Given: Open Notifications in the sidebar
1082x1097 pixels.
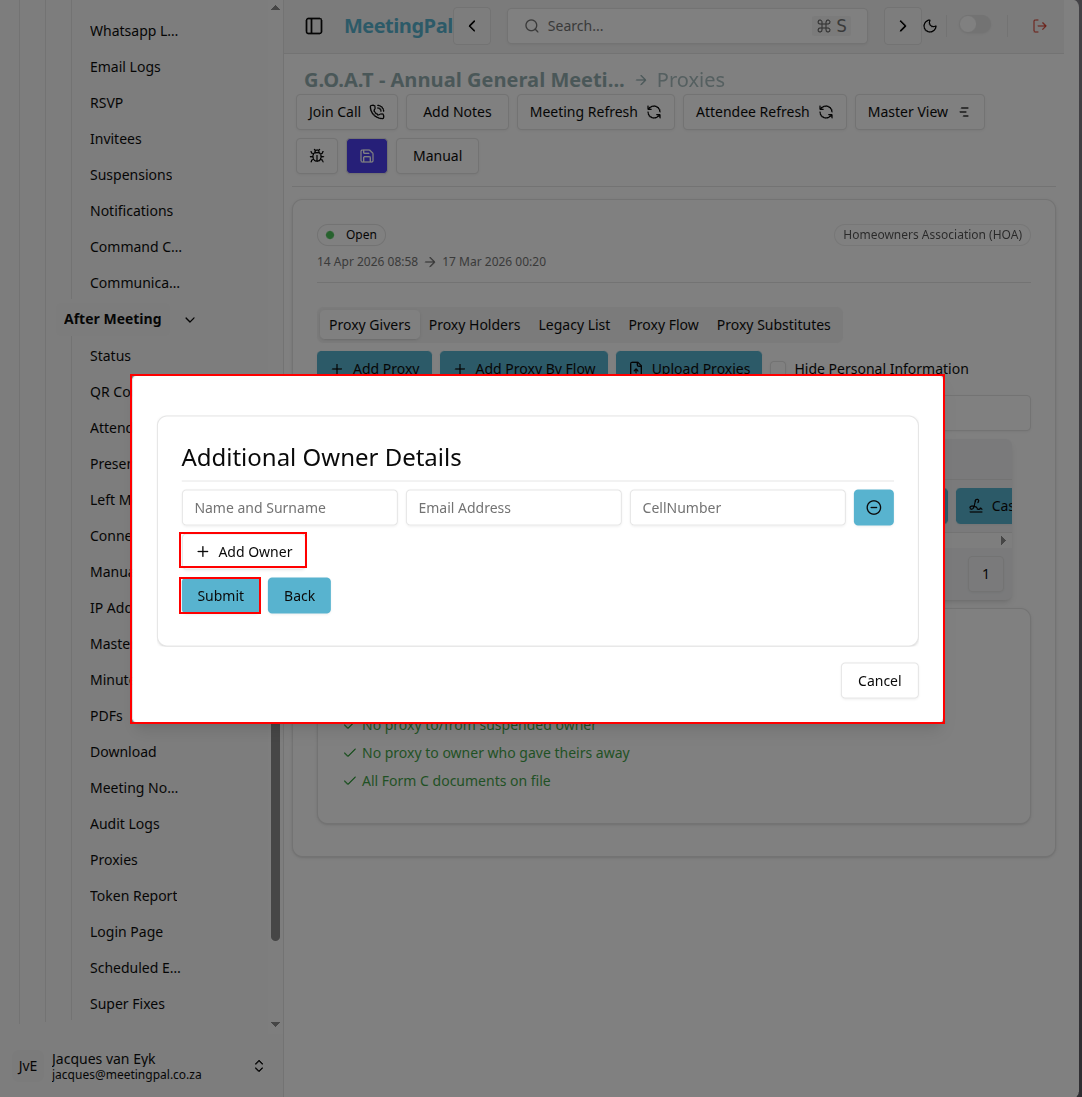Looking at the screenshot, I should (x=131, y=211).
